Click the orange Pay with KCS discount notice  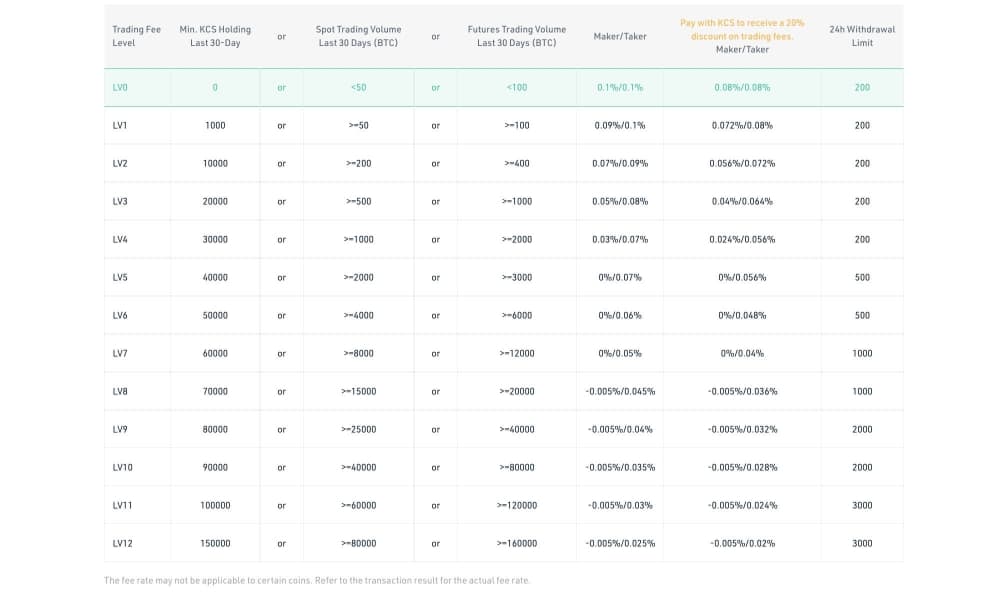point(742,29)
